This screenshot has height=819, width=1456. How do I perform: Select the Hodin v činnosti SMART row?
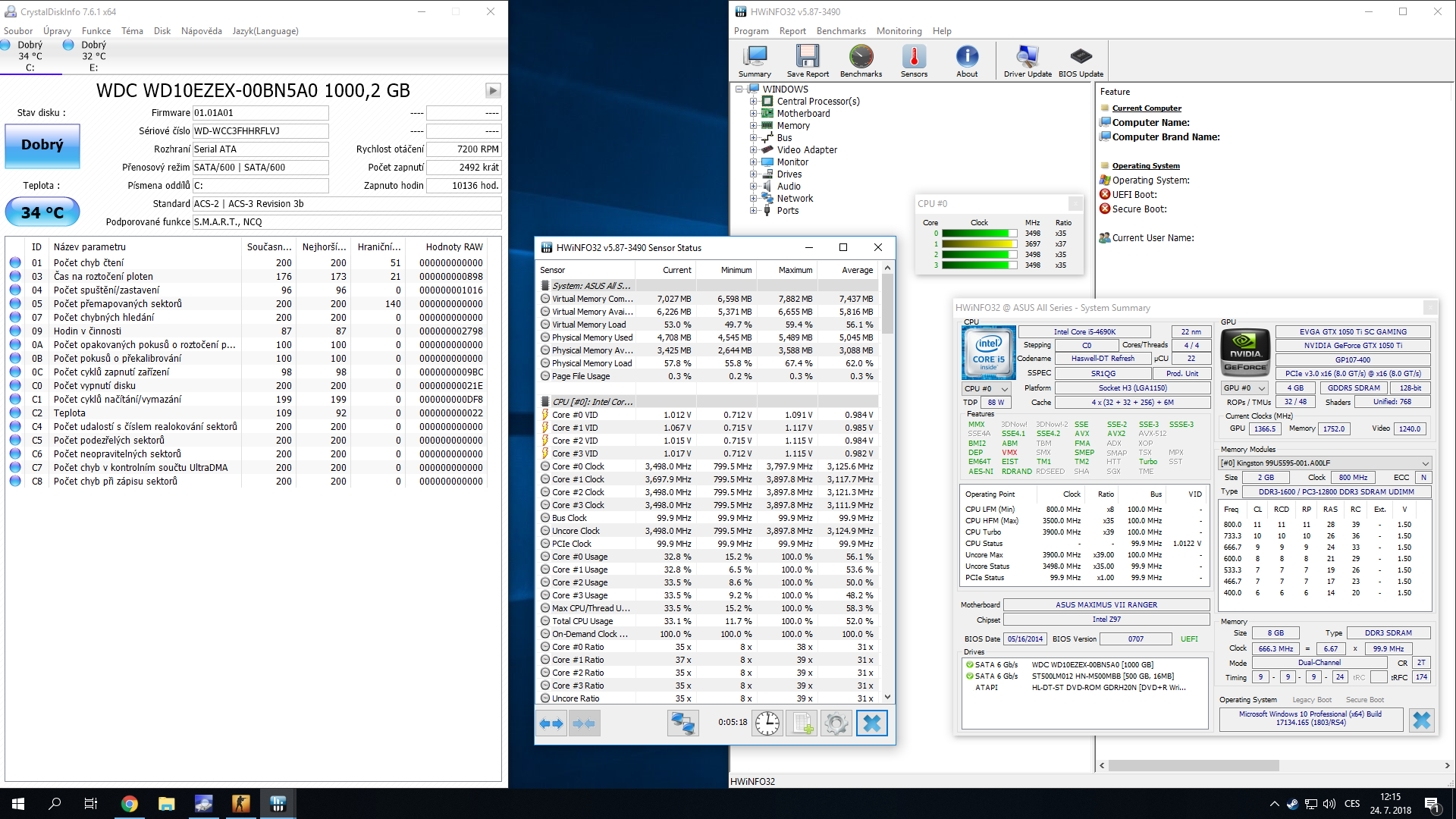(246, 331)
